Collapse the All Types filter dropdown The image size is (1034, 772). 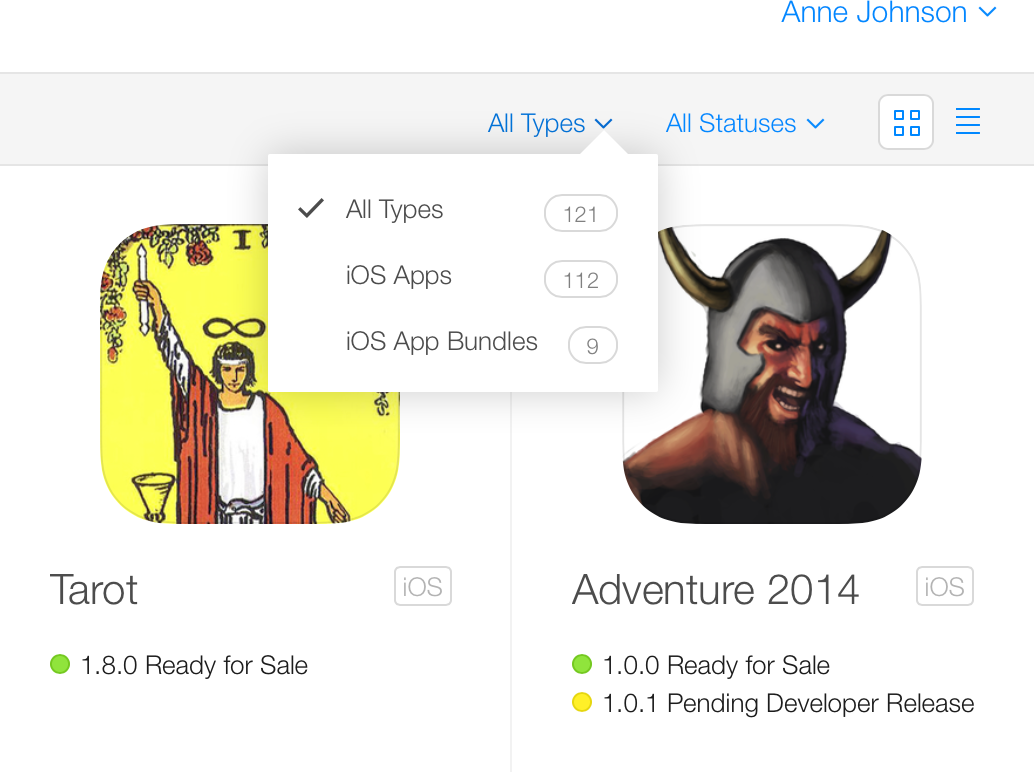(x=549, y=124)
